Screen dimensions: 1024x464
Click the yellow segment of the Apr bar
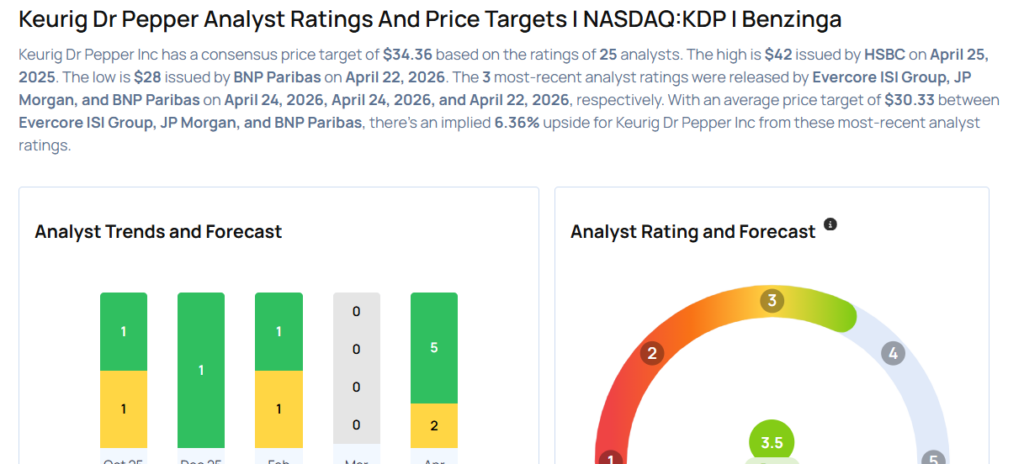pyautogui.click(x=434, y=425)
